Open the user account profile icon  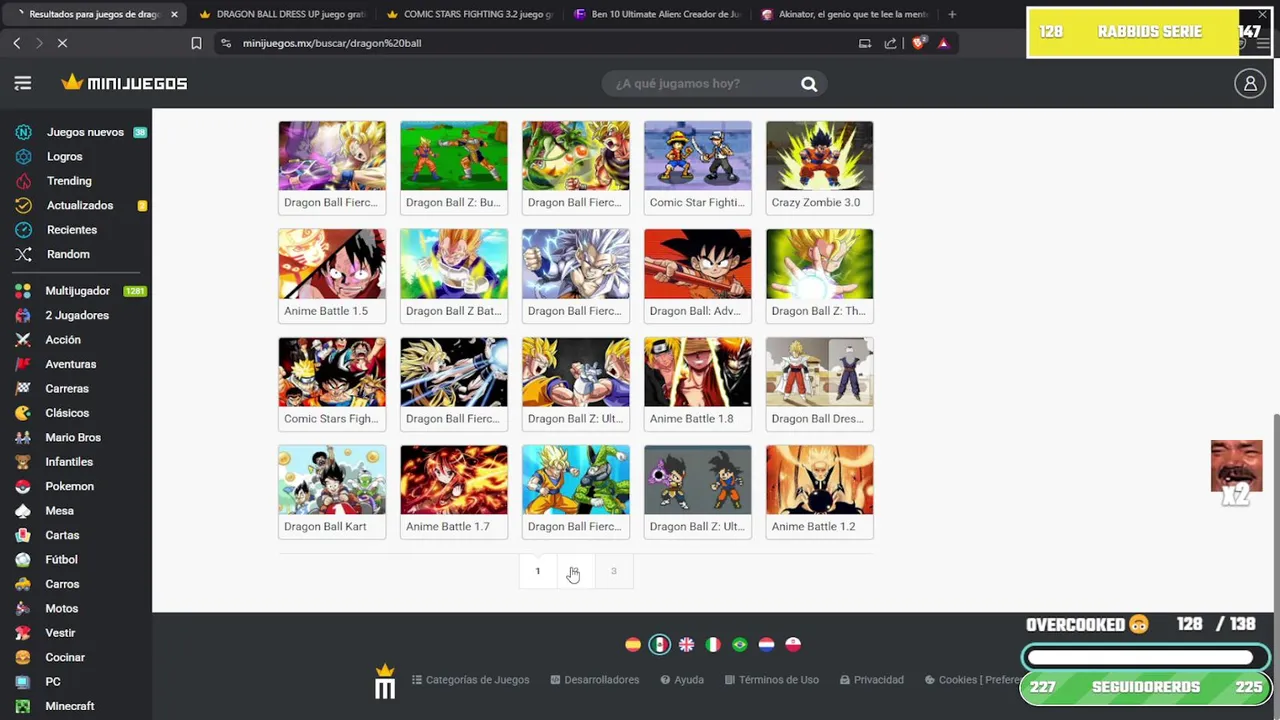coord(1250,84)
